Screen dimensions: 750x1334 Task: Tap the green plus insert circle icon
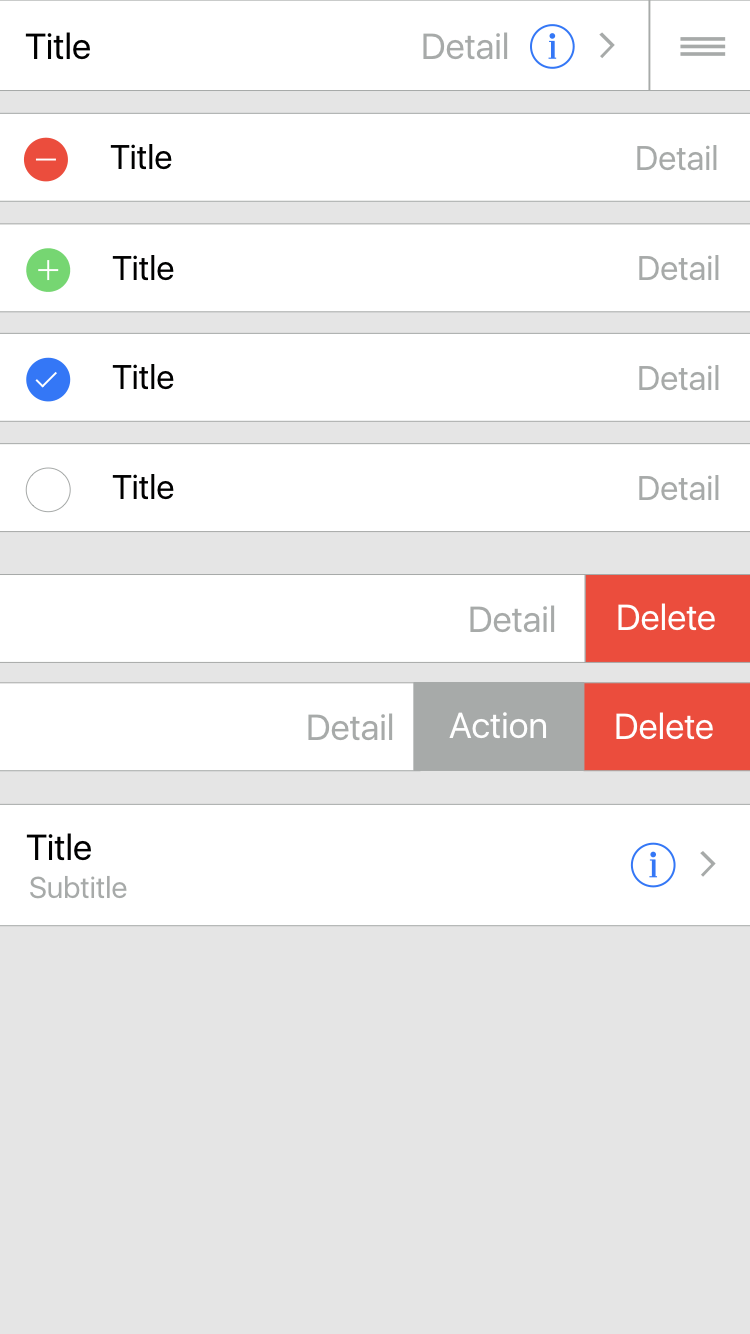click(x=48, y=269)
